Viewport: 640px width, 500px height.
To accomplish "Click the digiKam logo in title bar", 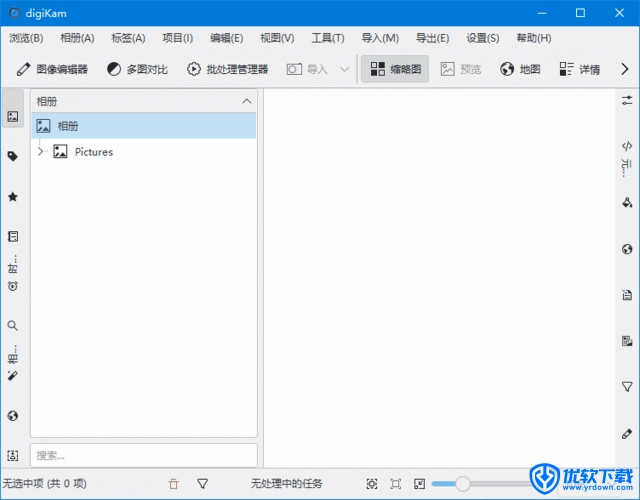I will pyautogui.click(x=14, y=13).
